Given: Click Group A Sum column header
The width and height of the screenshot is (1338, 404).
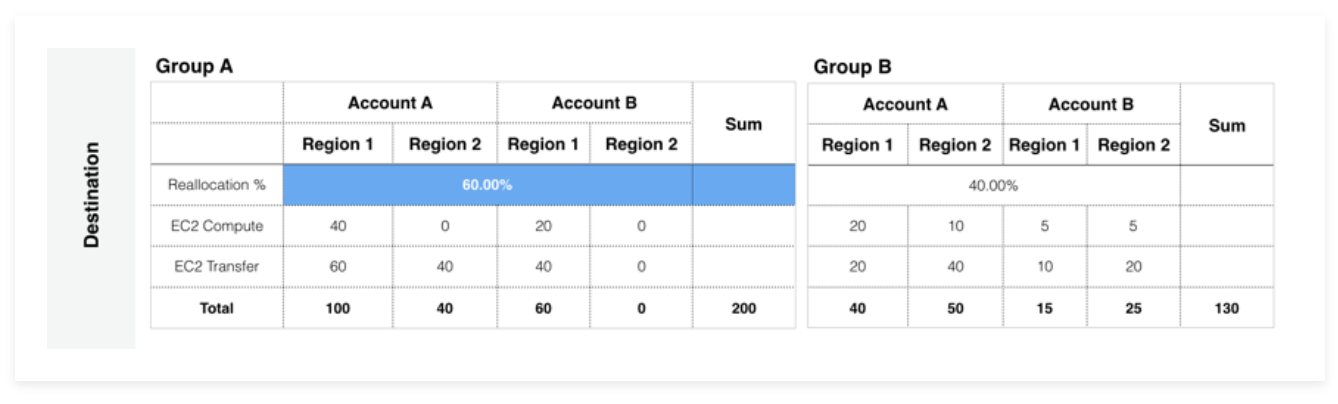Looking at the screenshot, I should click(x=743, y=124).
